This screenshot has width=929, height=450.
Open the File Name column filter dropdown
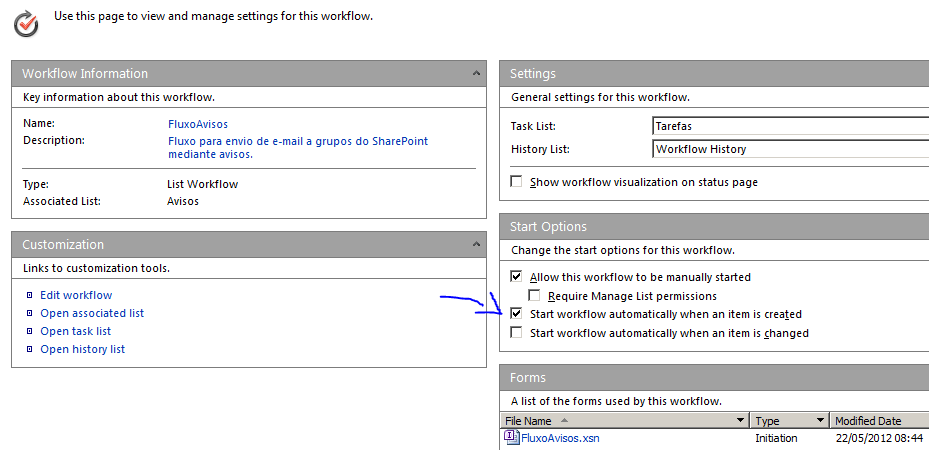741,421
